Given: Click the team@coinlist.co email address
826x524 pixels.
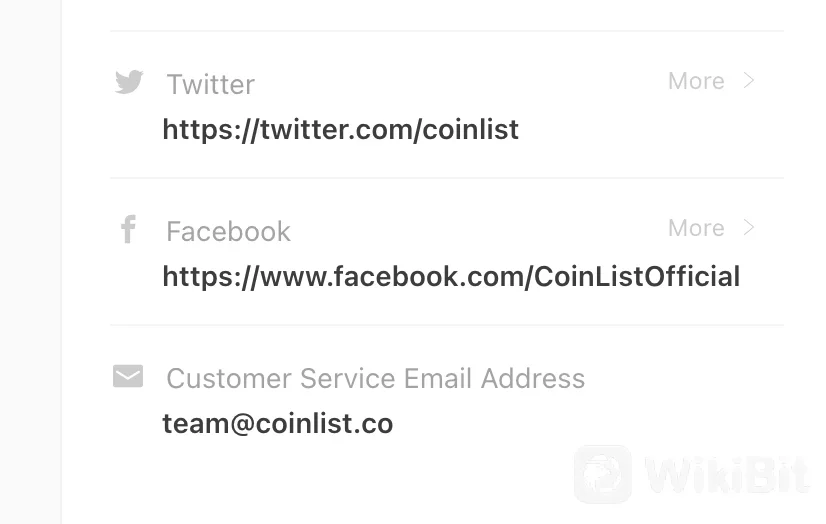Looking at the screenshot, I should [277, 423].
